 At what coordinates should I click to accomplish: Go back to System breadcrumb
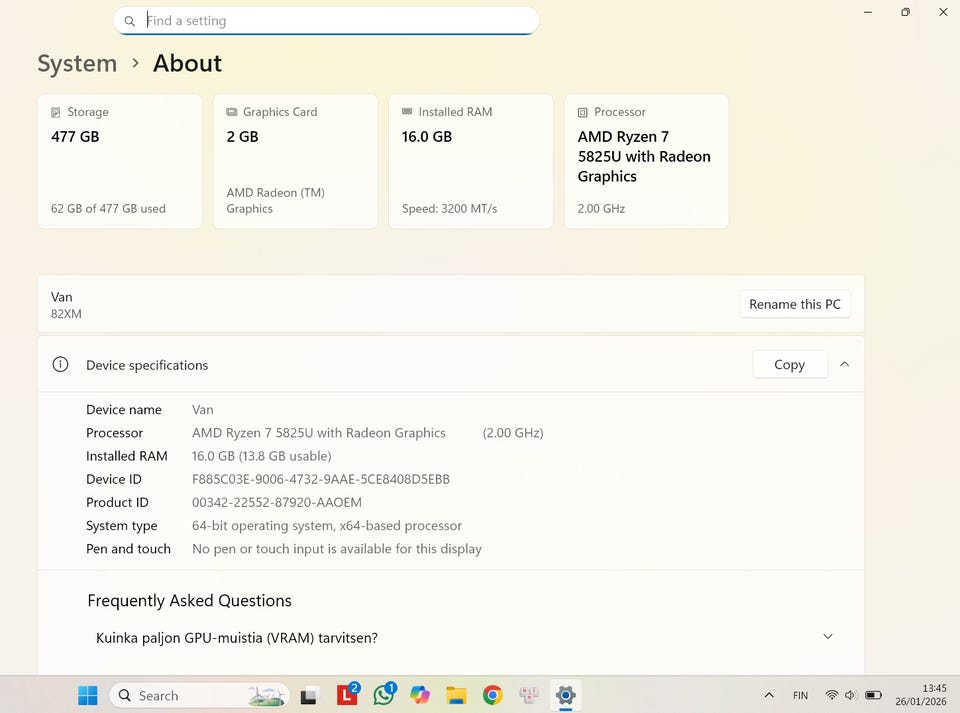click(77, 64)
